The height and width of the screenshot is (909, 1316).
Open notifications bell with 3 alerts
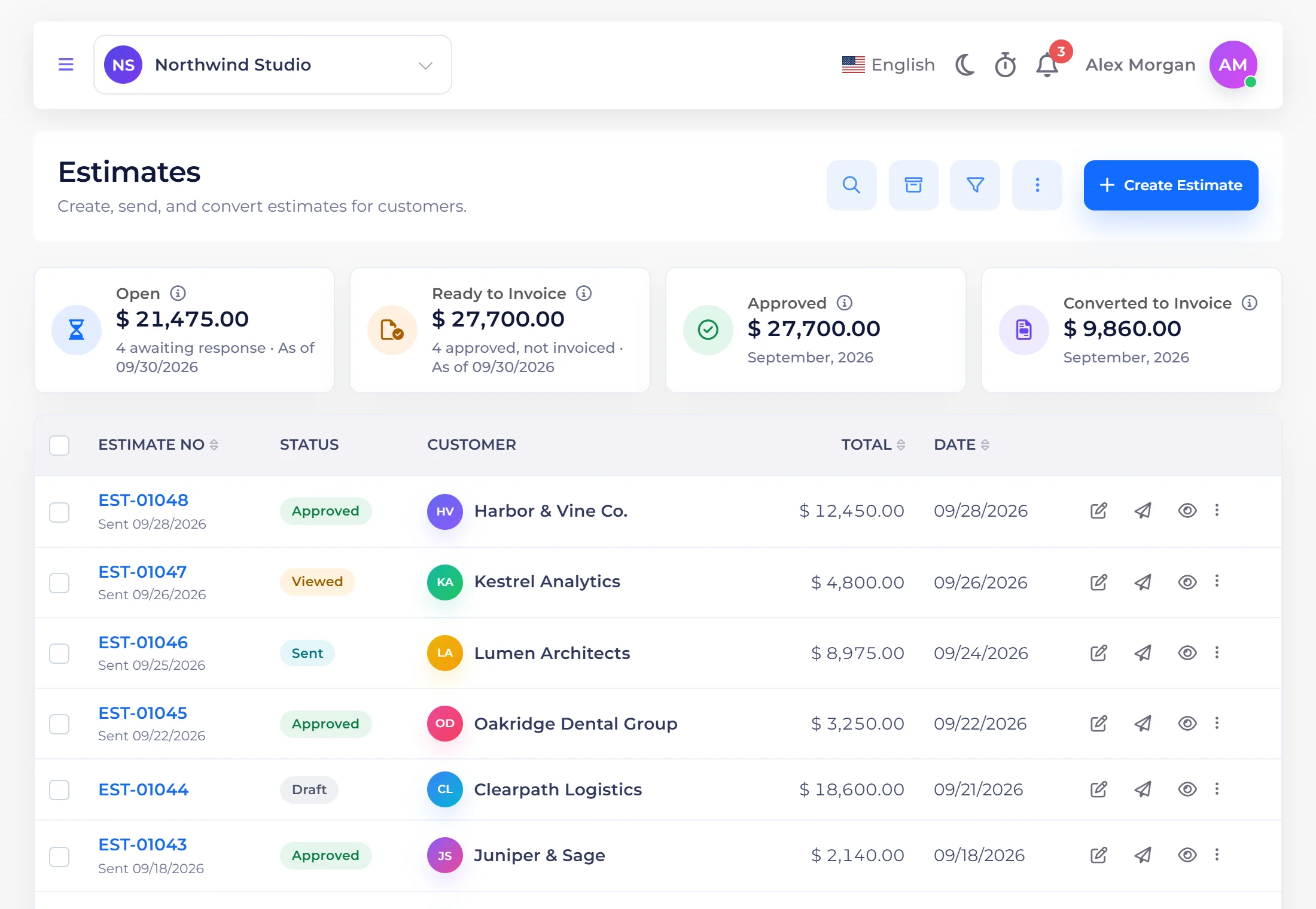pyautogui.click(x=1047, y=65)
